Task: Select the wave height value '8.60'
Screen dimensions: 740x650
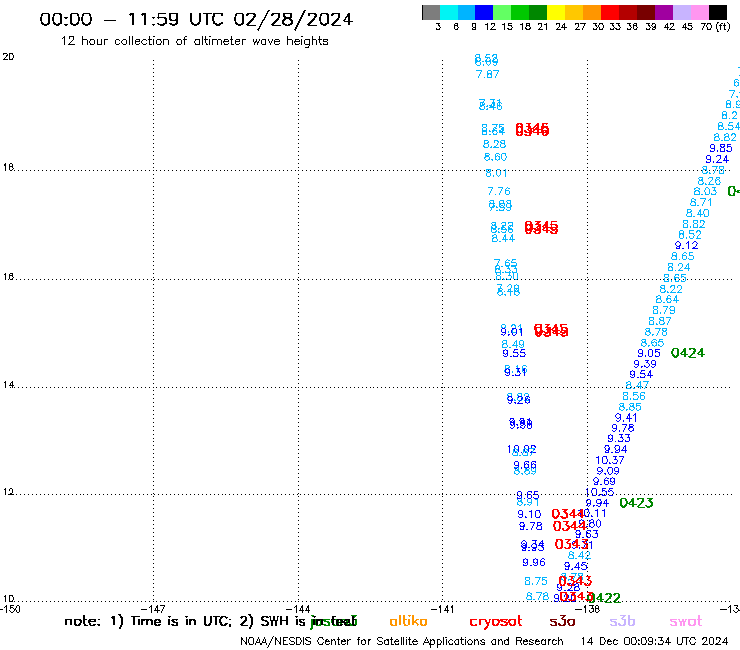Action: coord(495,157)
